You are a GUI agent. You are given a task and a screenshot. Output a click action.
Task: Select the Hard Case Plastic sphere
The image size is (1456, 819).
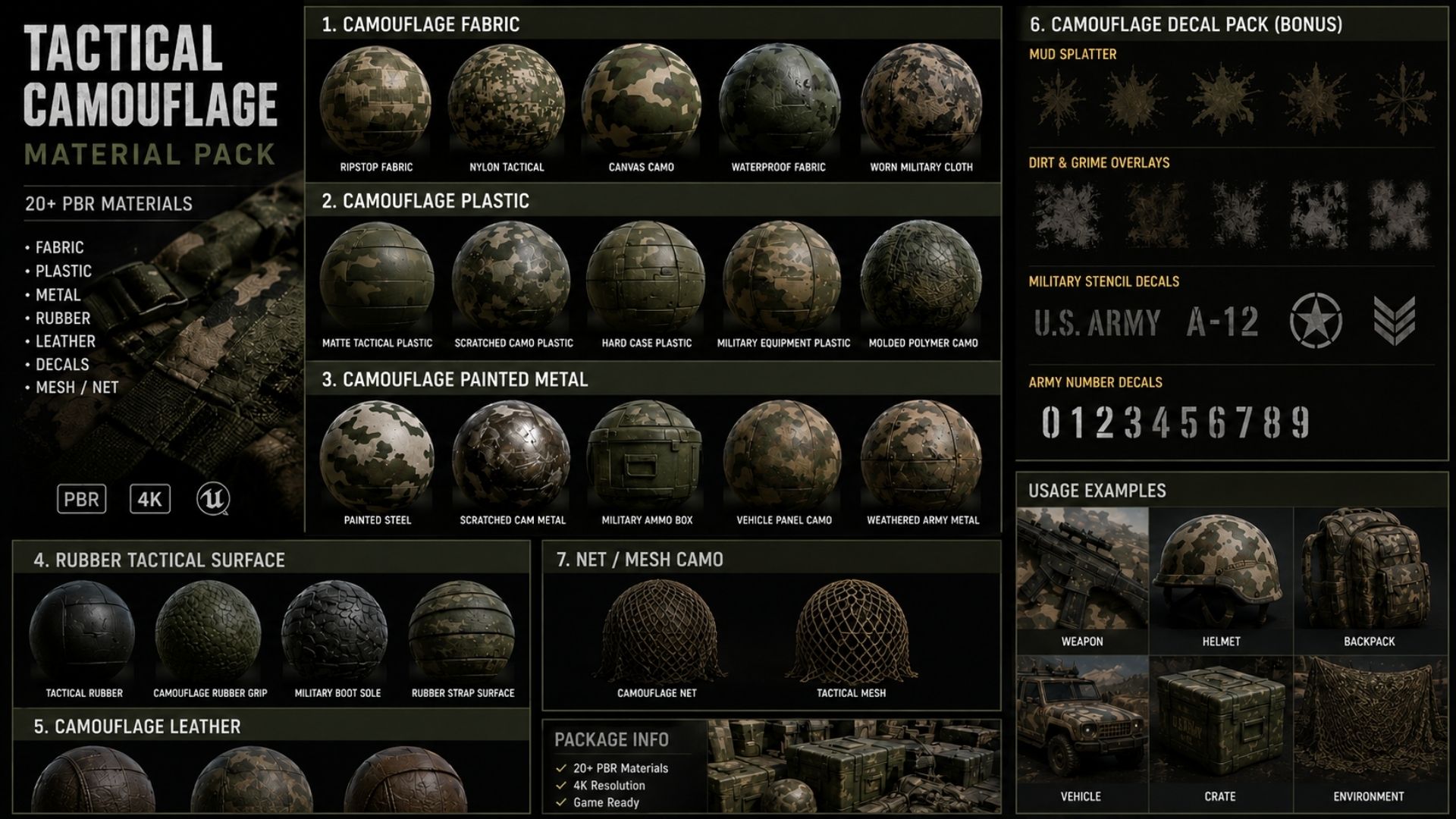coord(646,278)
